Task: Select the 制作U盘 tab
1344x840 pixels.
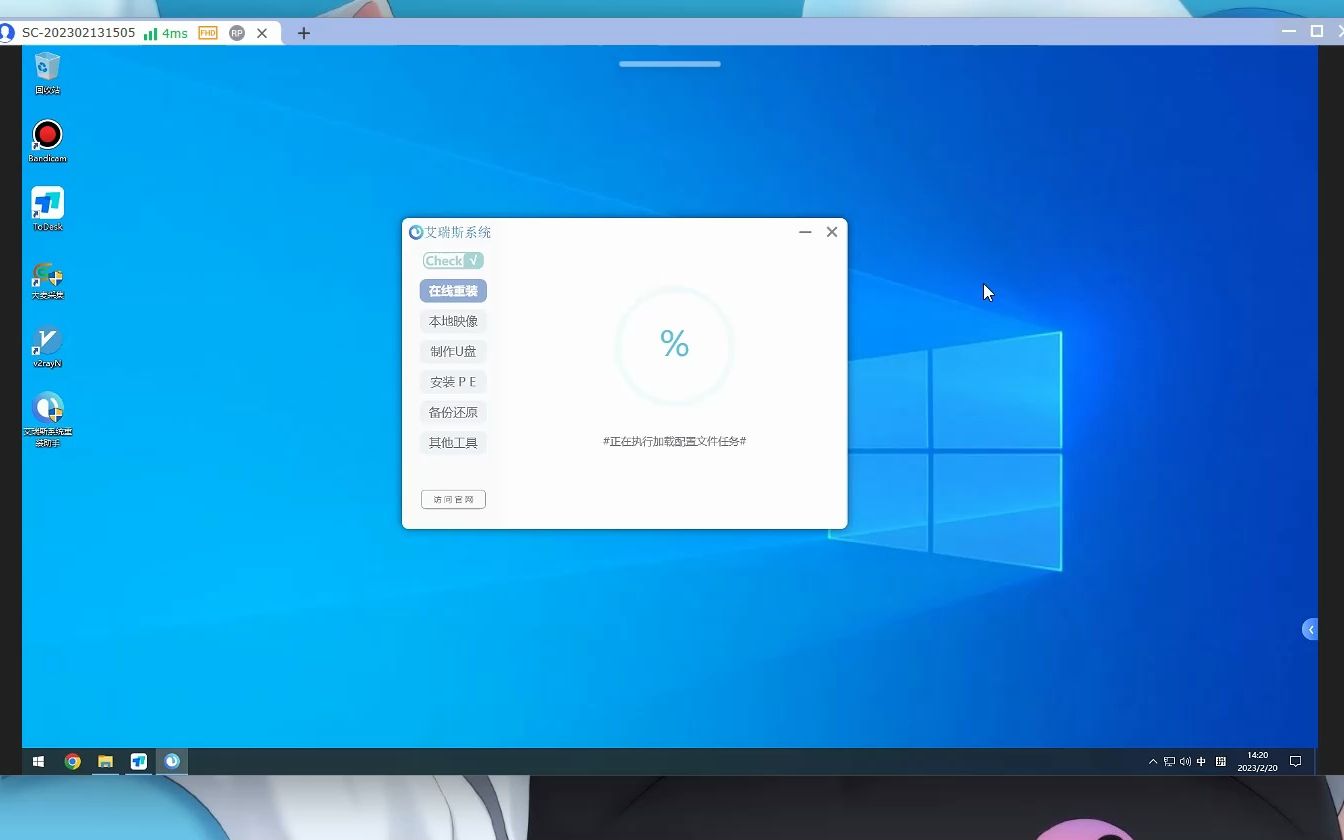Action: coord(453,351)
